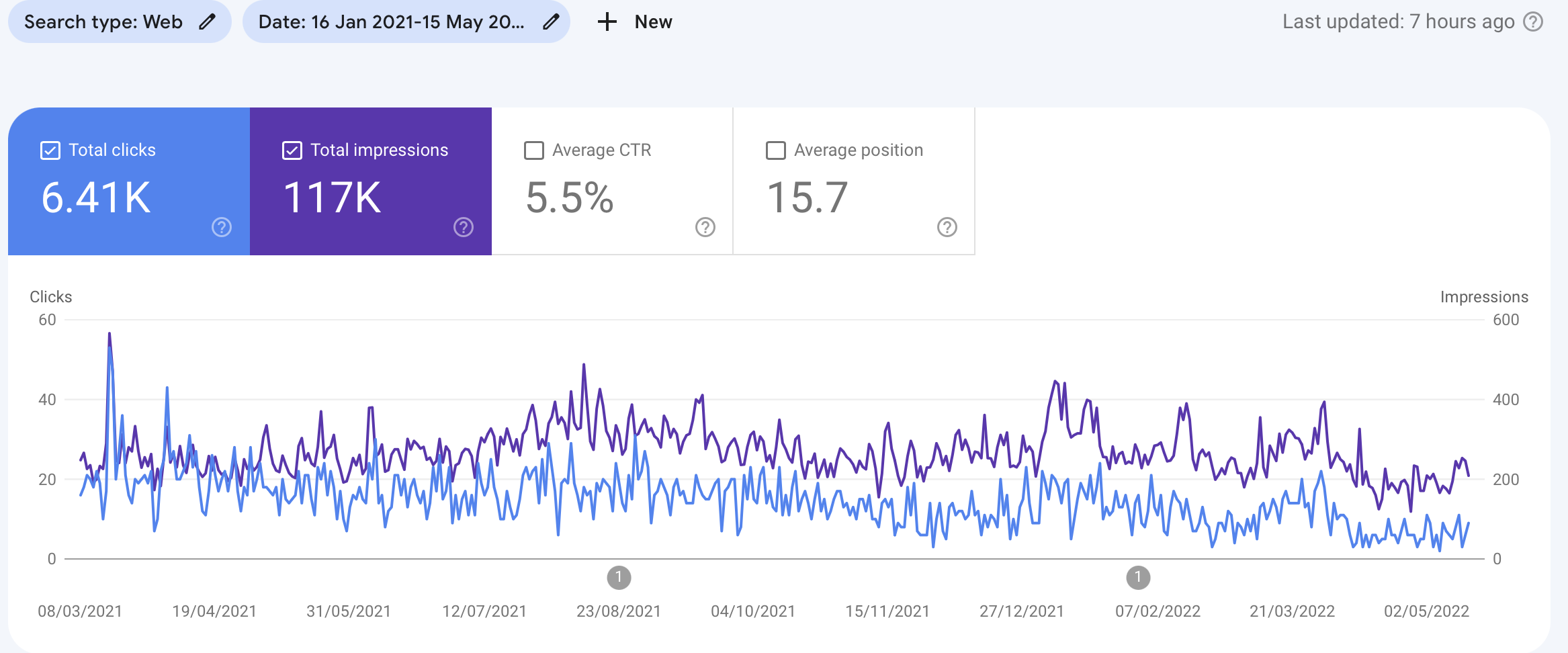The image size is (1568, 653).
Task: Click the 19/04/2021 axis date label
Action: (214, 611)
